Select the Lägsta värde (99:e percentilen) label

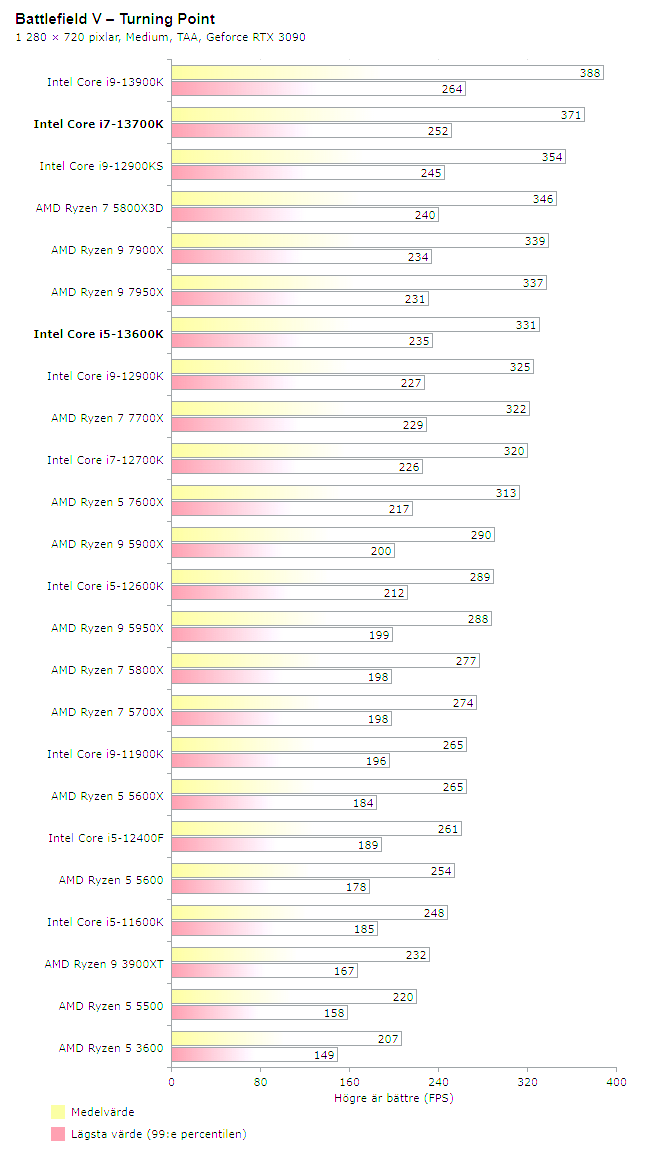(158, 1134)
